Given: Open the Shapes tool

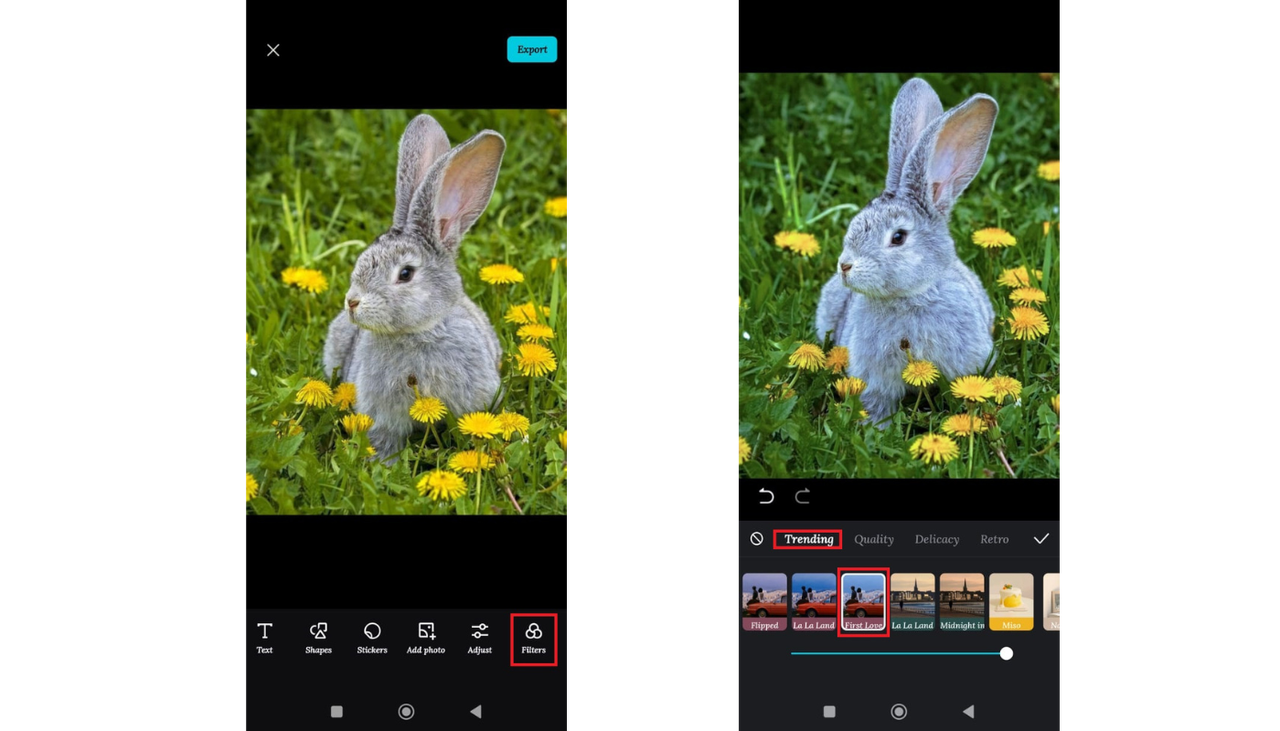Looking at the screenshot, I should pos(318,638).
